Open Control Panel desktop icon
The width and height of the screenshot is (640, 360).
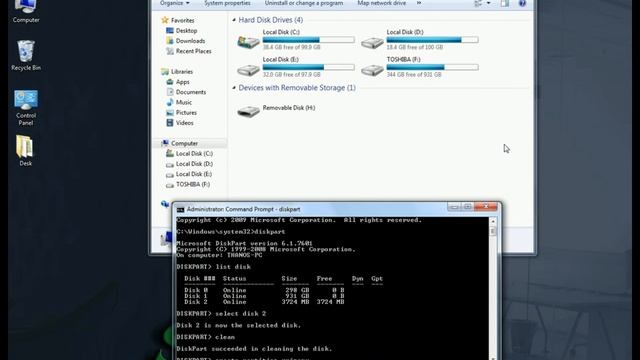[26, 108]
